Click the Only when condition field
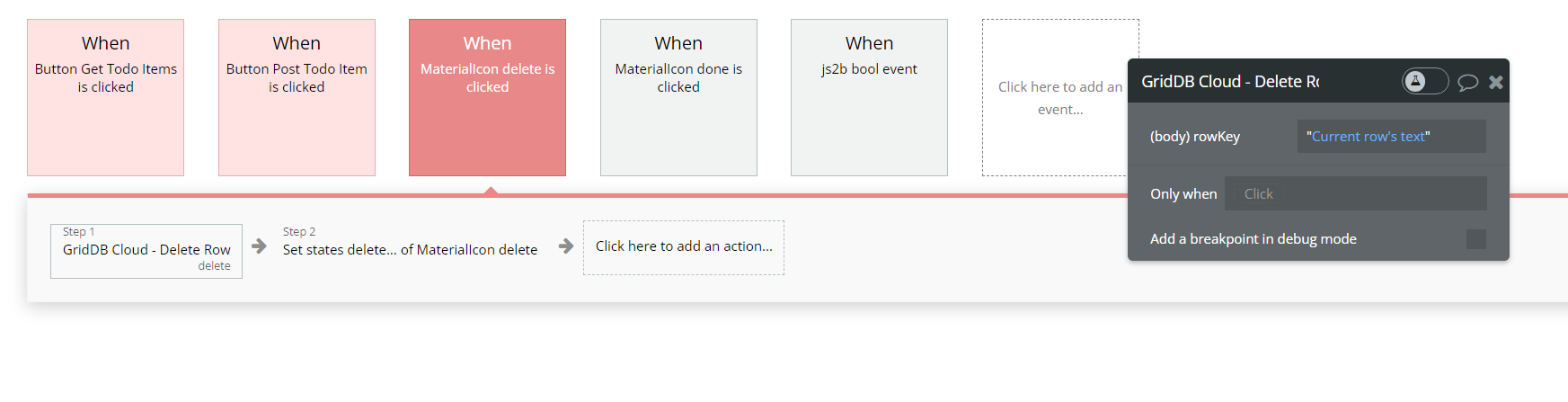Screen dimensions: 1568x402 click(1355, 194)
